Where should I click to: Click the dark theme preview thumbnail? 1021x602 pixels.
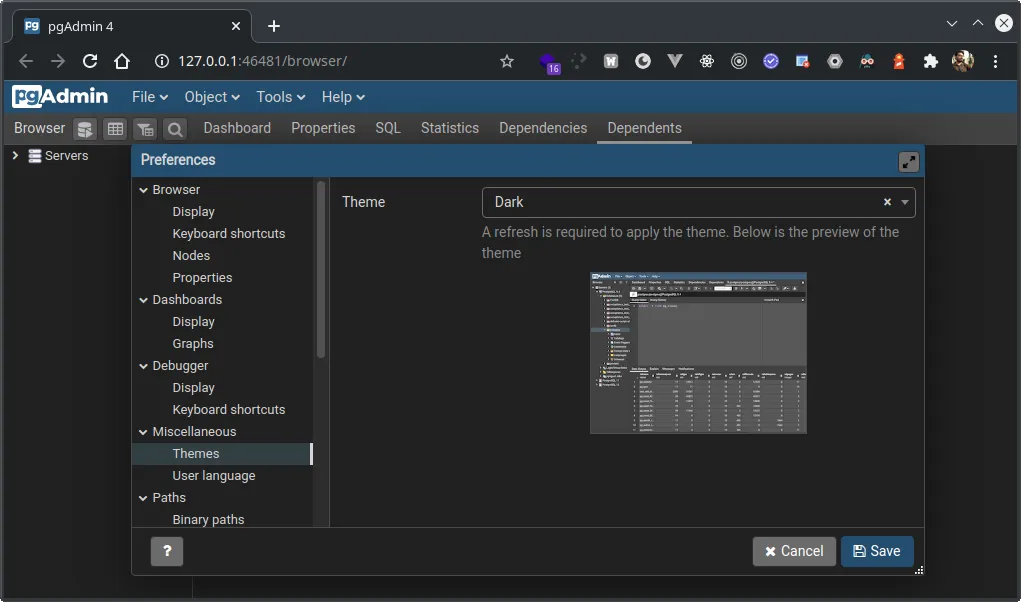(x=698, y=353)
